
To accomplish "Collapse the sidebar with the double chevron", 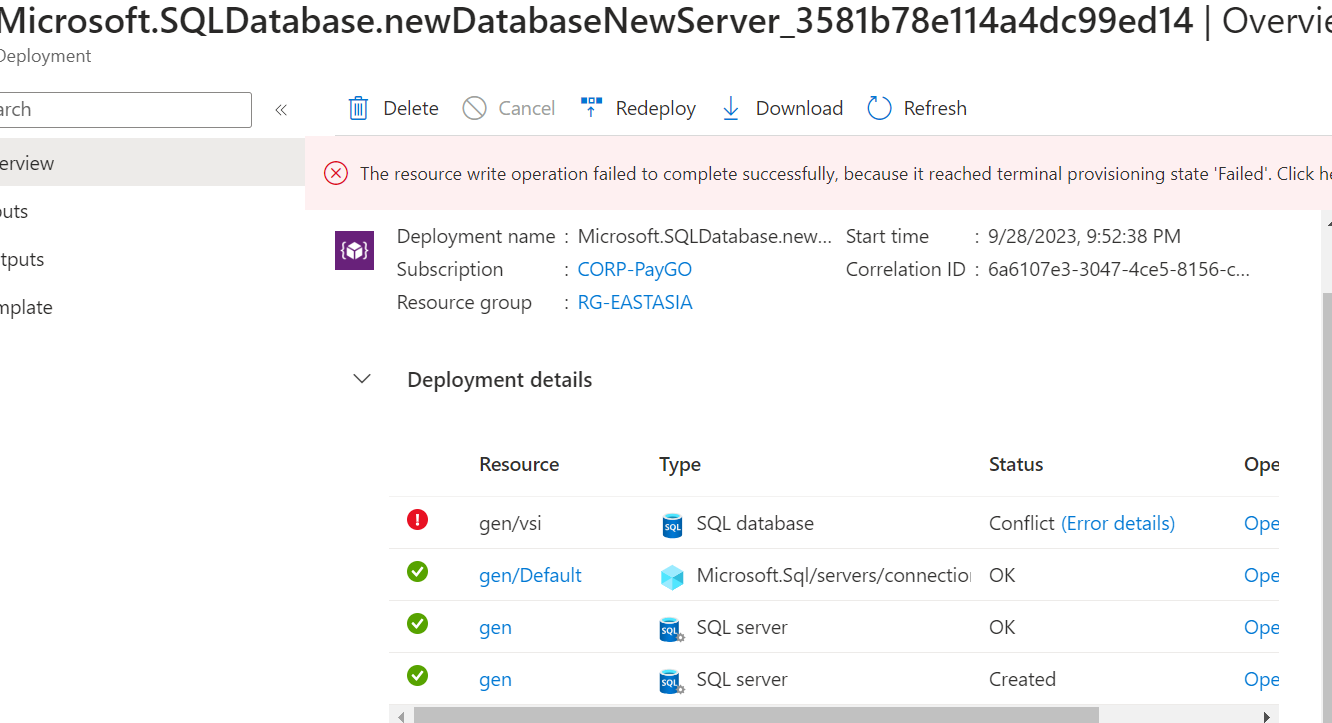I will tap(281, 110).
